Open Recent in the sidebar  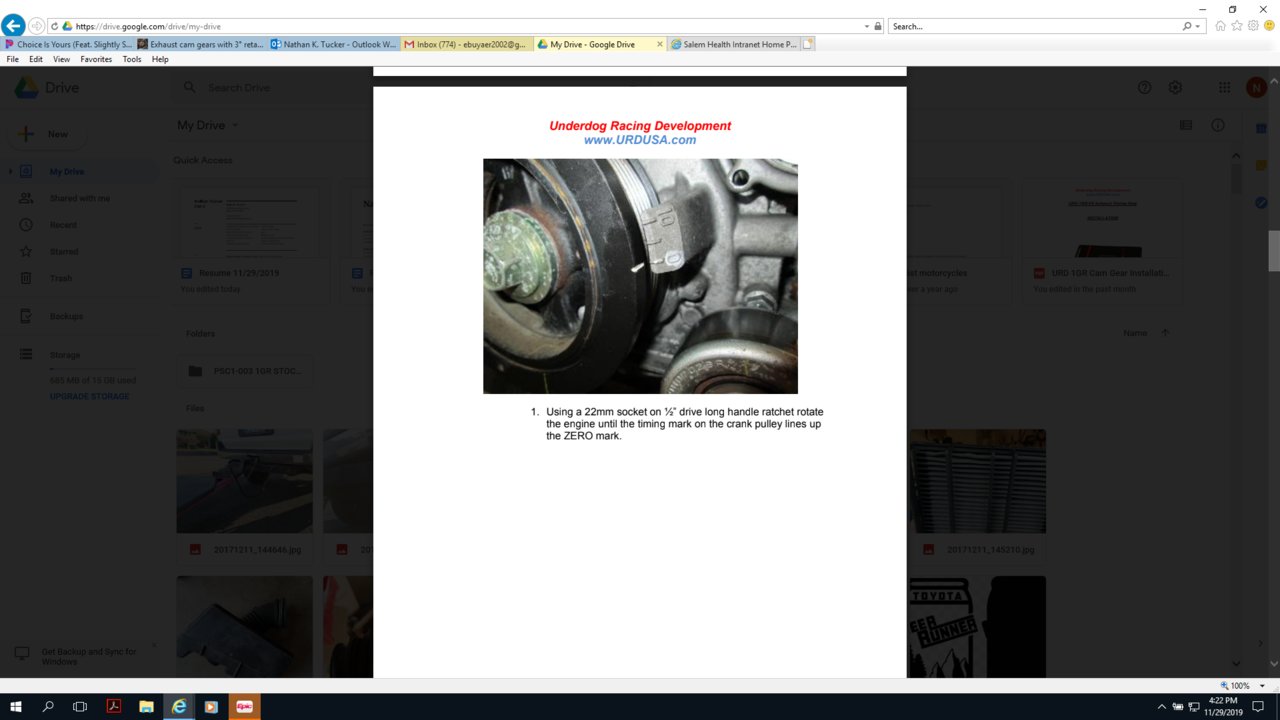point(63,225)
